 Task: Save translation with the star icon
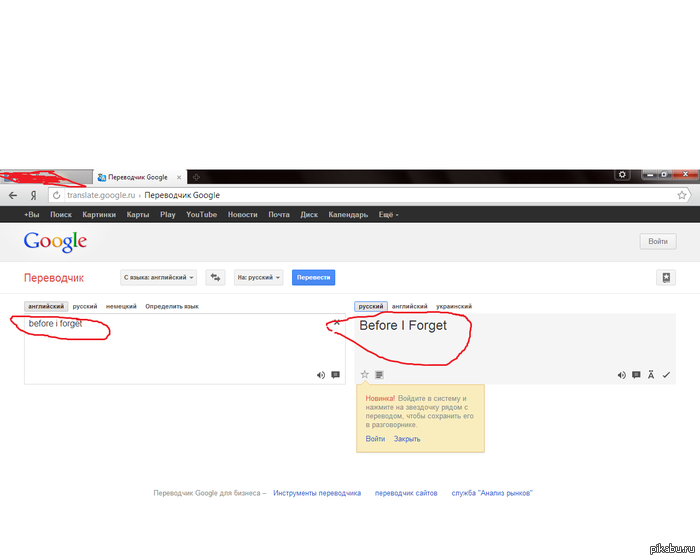(x=365, y=374)
